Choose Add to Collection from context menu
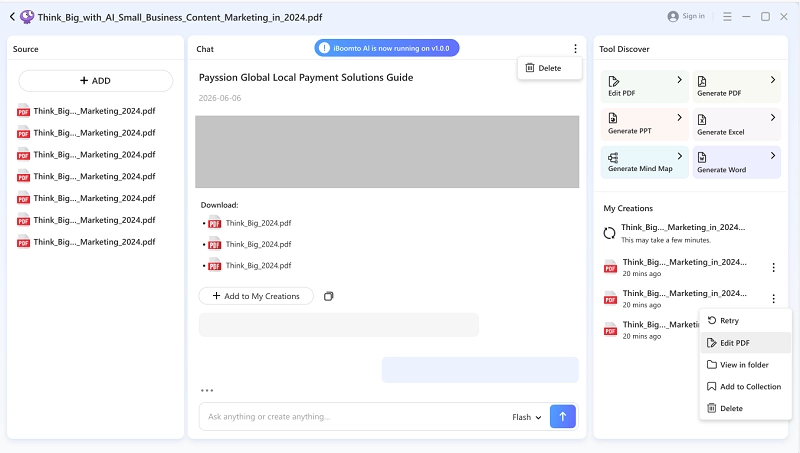This screenshot has width=800, height=453. [x=745, y=387]
